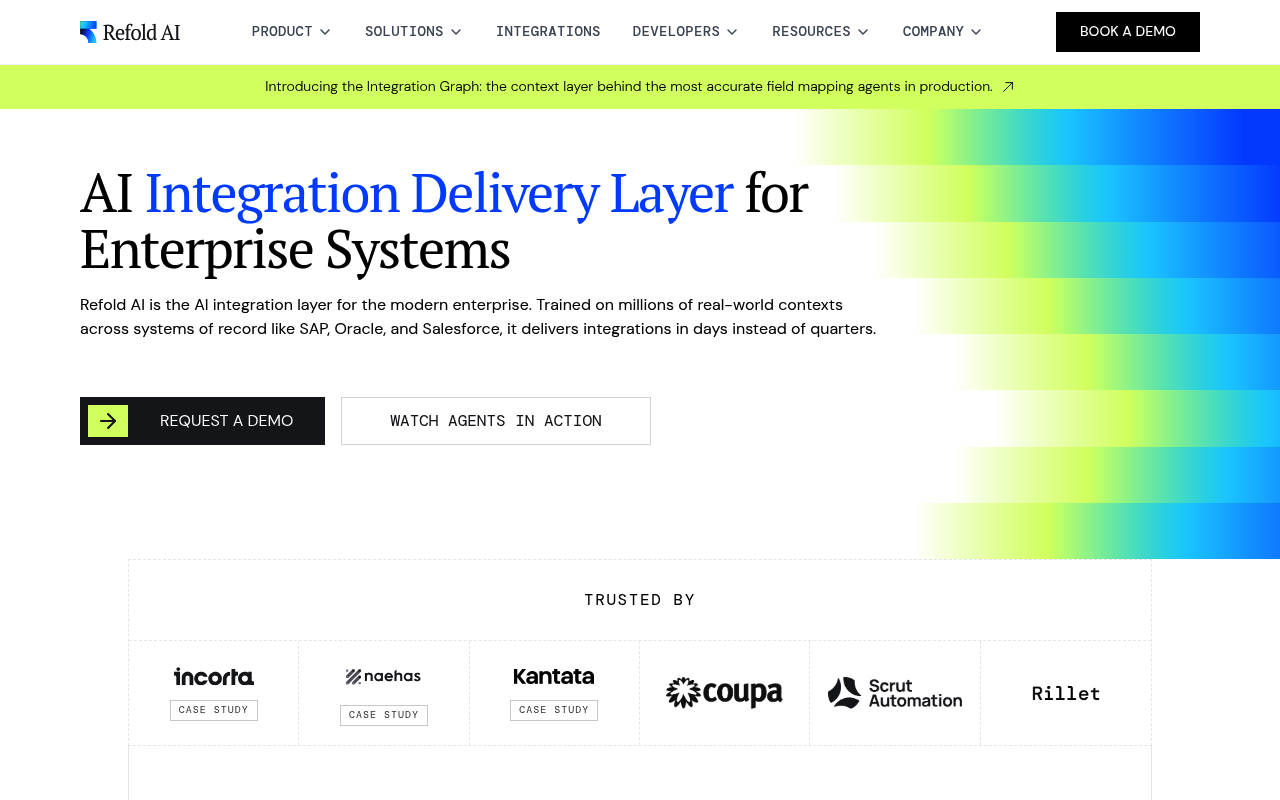The height and width of the screenshot is (800, 1280).
Task: Expand the Product menu
Action: pyautogui.click(x=291, y=32)
